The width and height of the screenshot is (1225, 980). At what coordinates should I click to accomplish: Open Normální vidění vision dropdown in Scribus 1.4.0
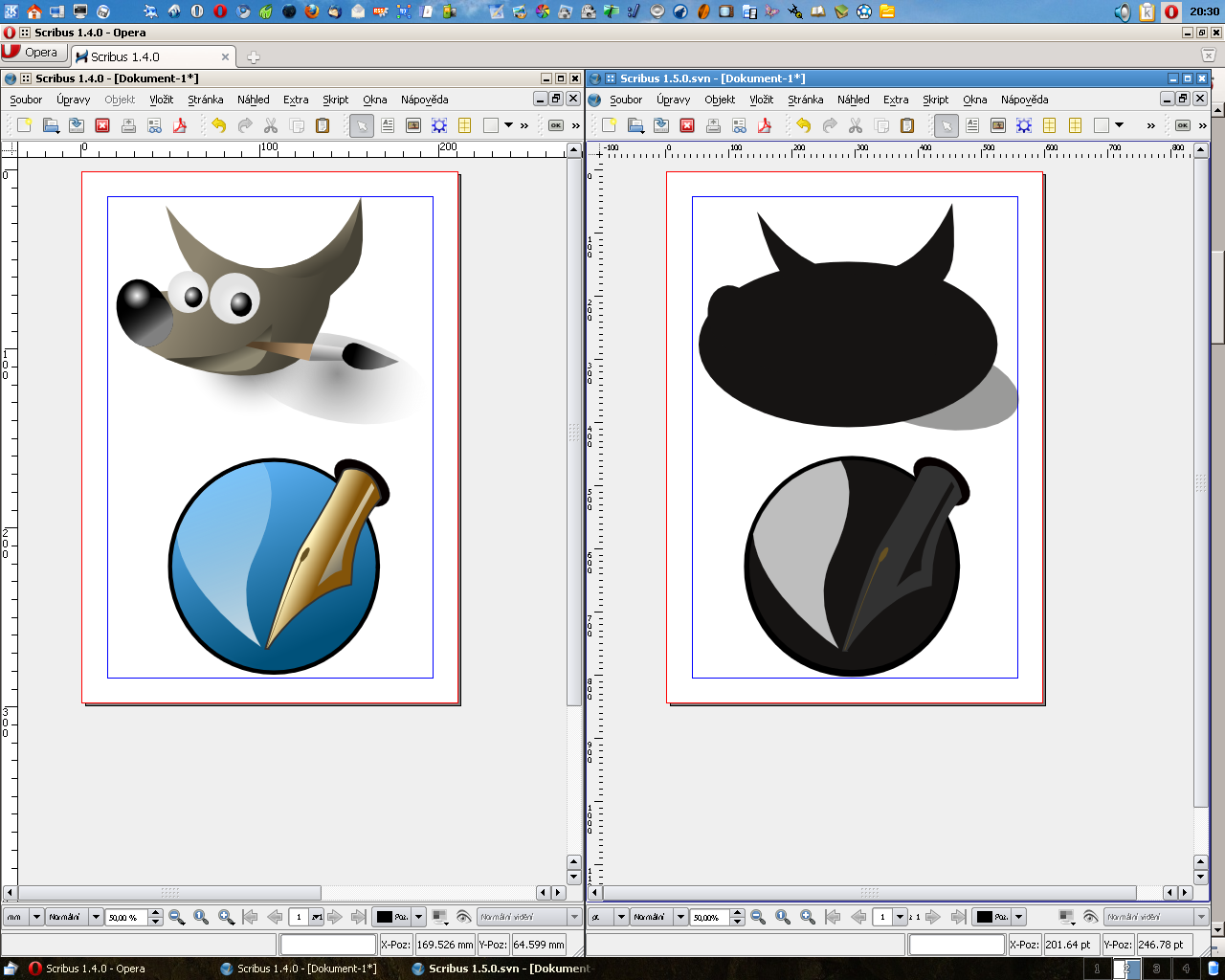pyautogui.click(x=529, y=917)
